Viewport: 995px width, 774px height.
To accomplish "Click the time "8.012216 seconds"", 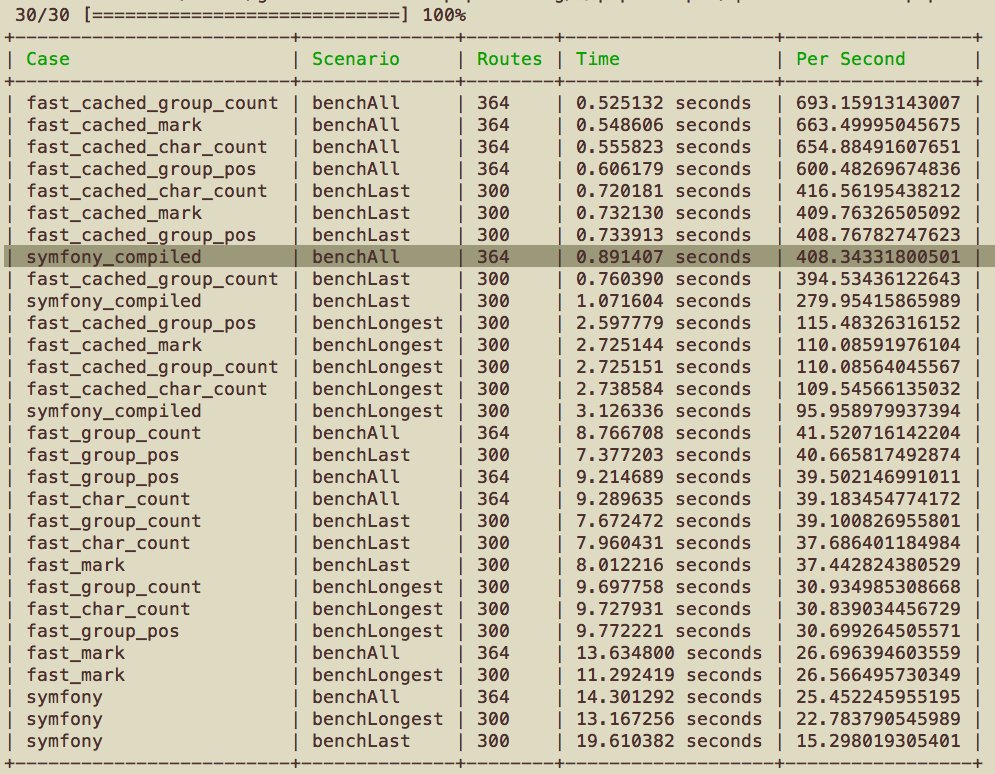I will (663, 565).
